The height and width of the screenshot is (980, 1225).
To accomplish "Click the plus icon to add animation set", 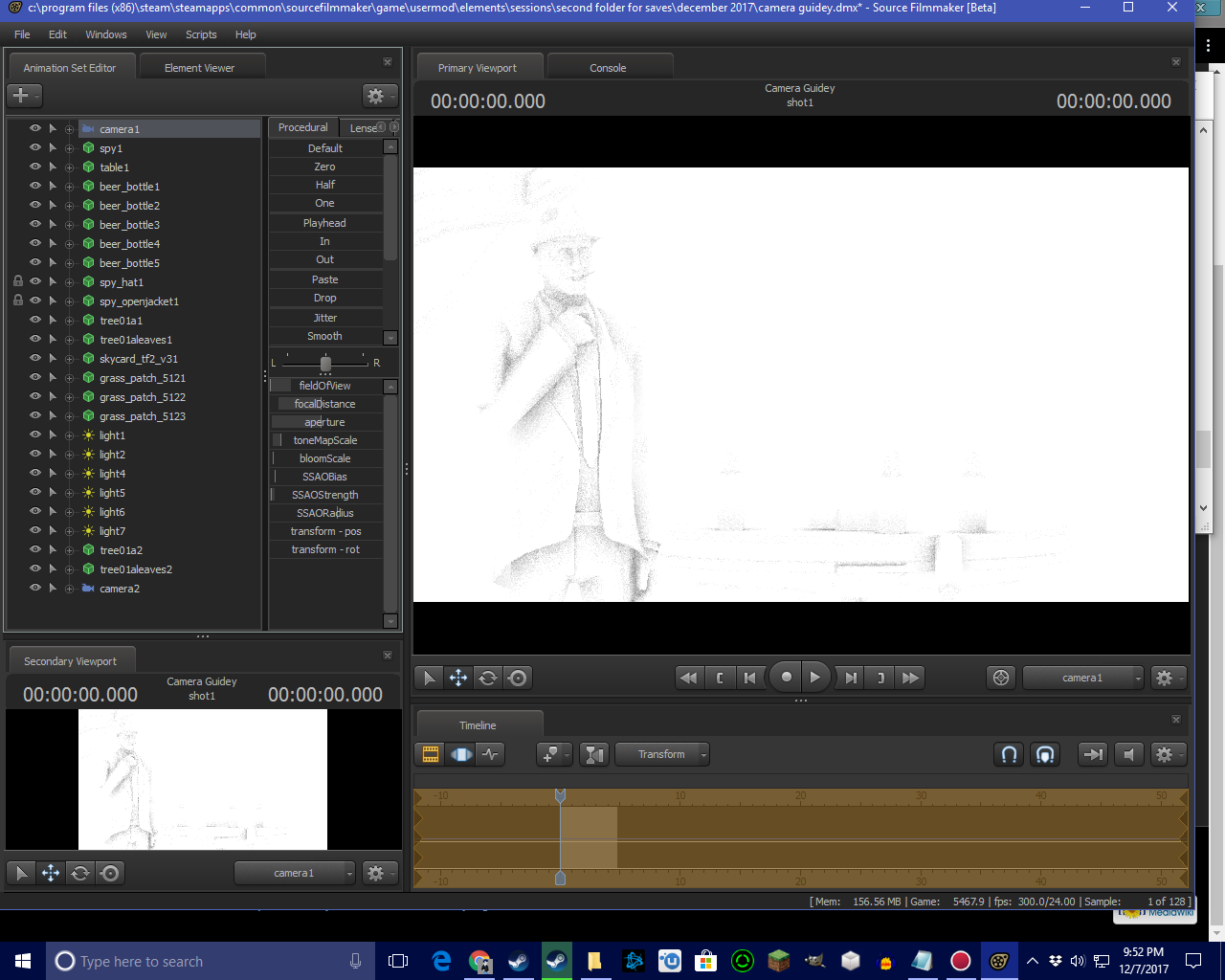I will tap(21, 96).
